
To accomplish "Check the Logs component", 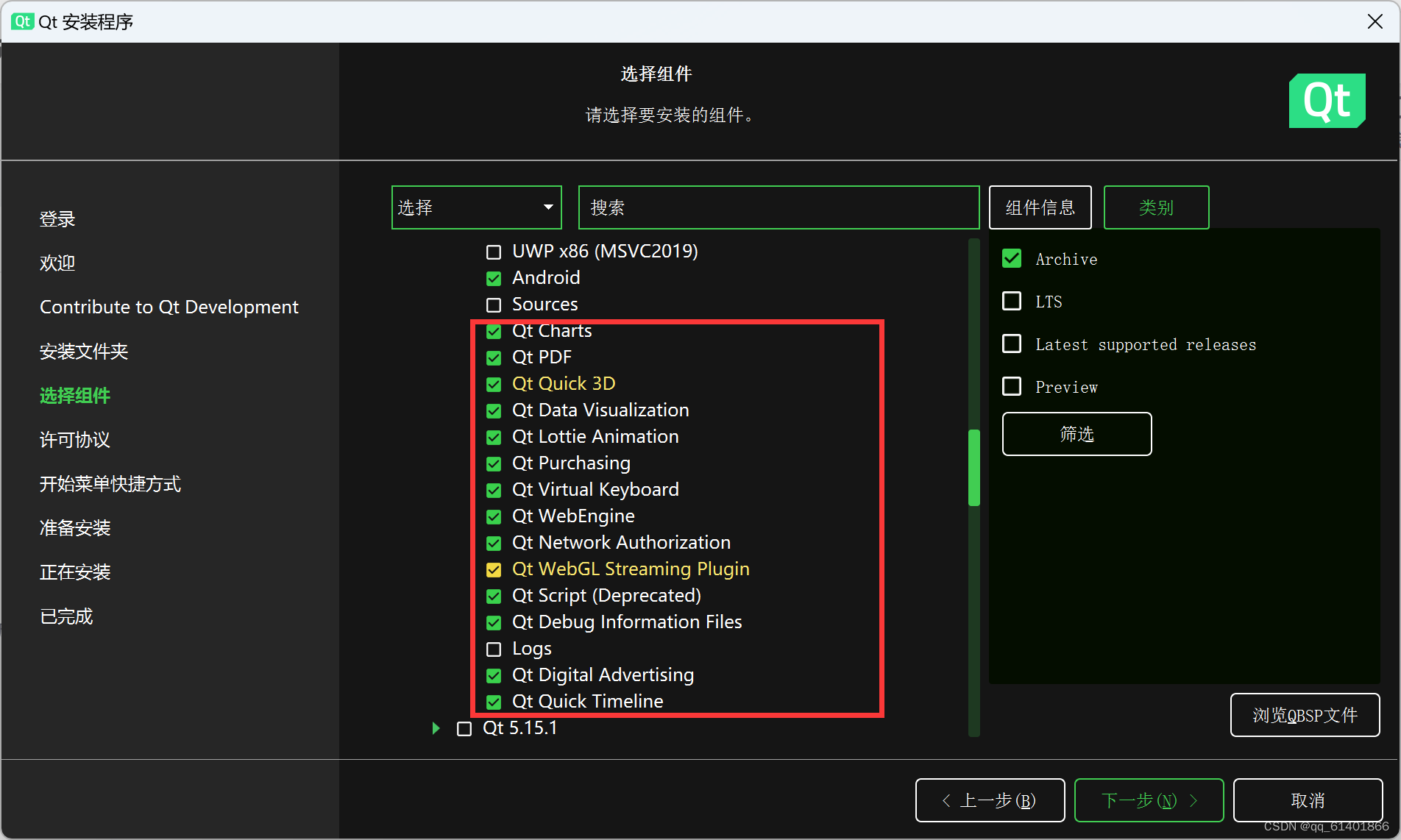I will [x=493, y=649].
